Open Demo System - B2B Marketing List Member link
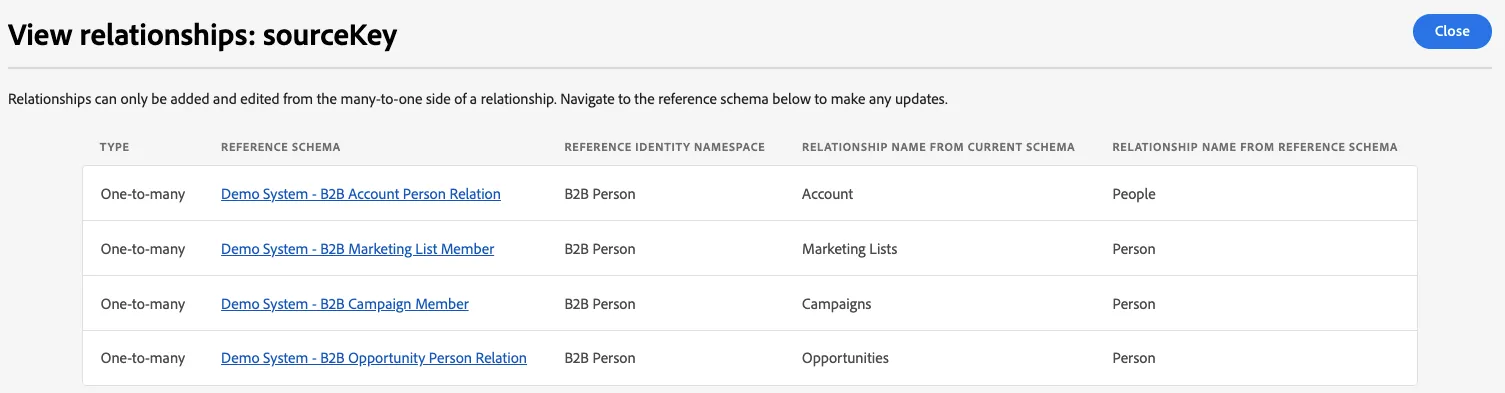1505x393 pixels. tap(357, 249)
